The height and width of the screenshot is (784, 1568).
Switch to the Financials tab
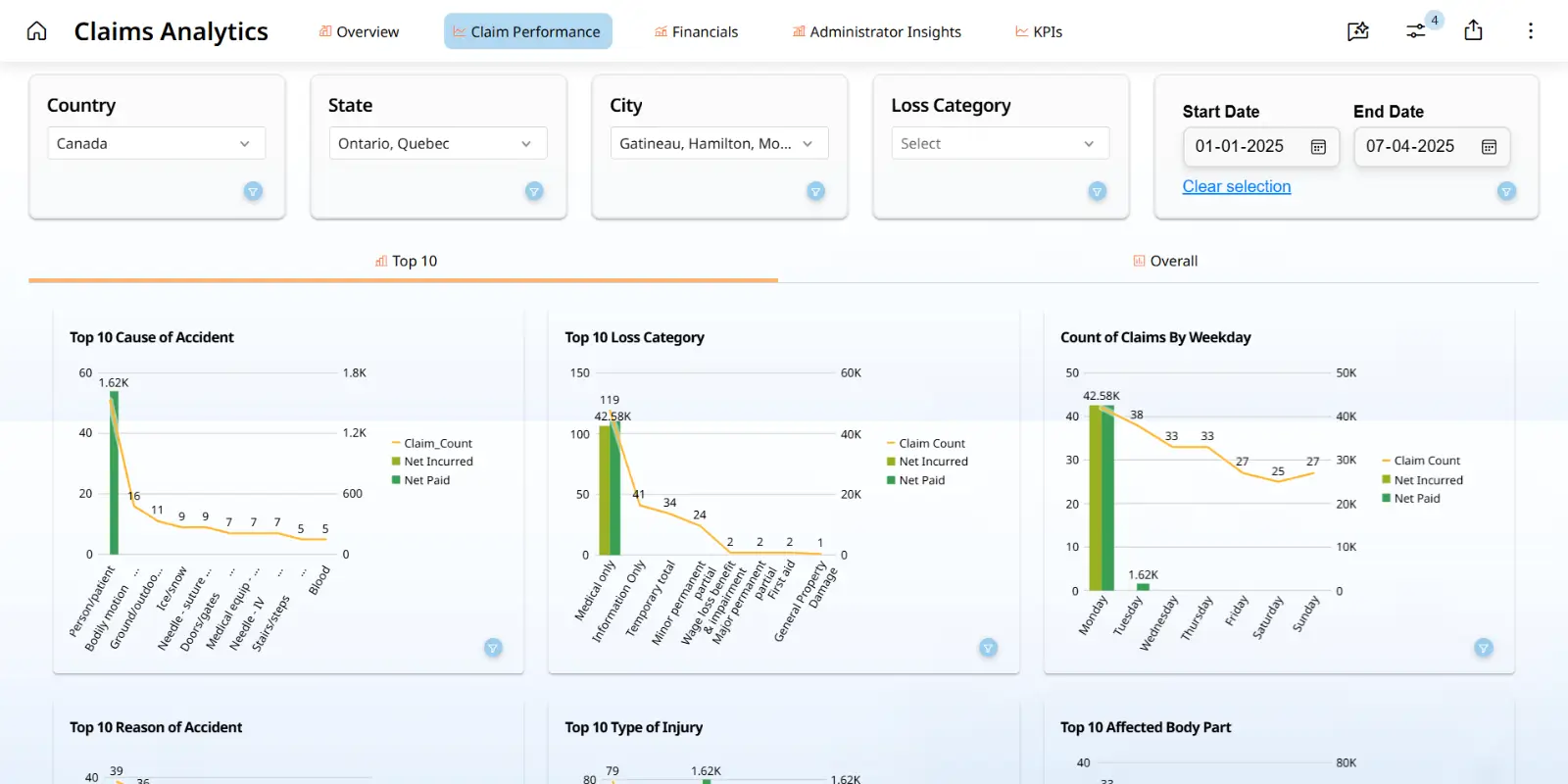tap(696, 31)
